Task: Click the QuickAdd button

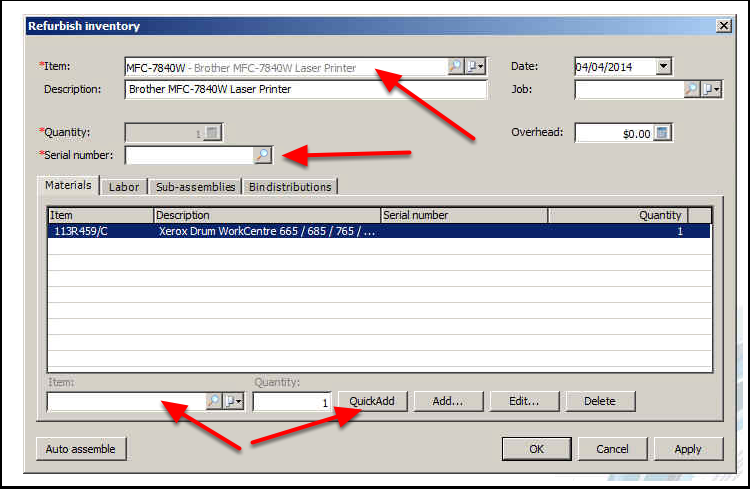Action: [372, 401]
